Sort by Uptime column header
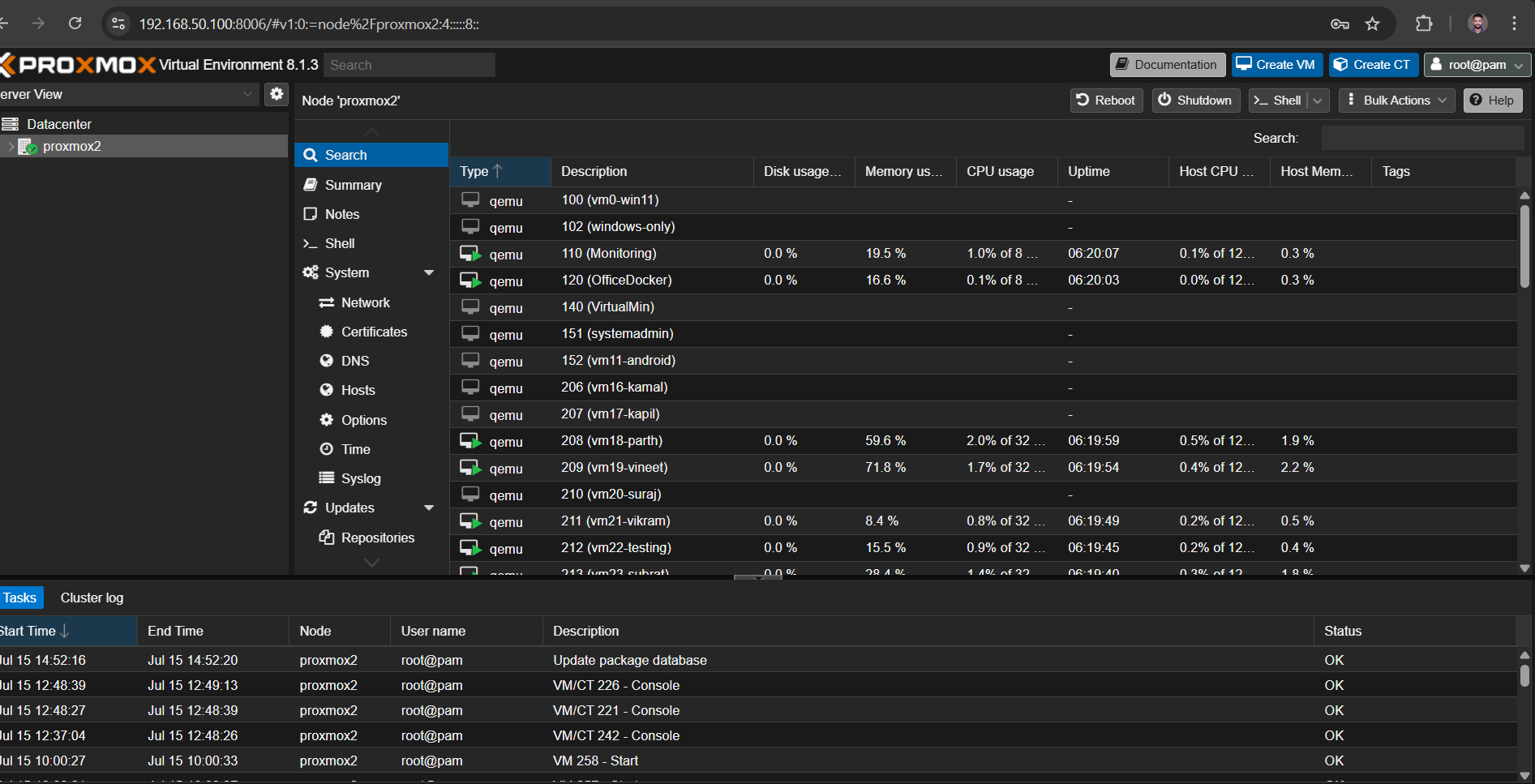This screenshot has height=784, width=1535. pos(1113,171)
